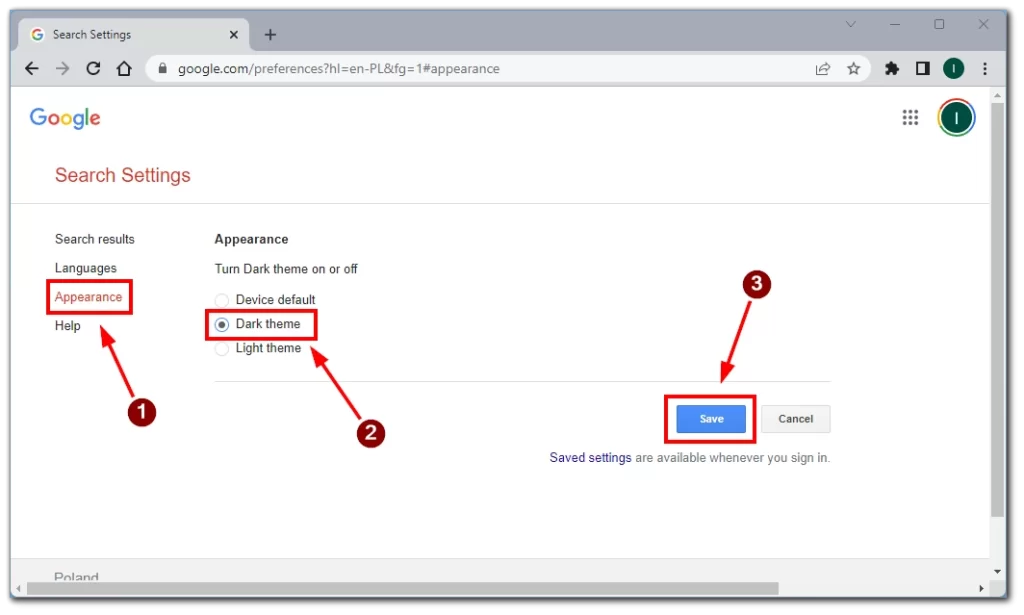Click the scroll left arrow
Viewport: 1024px width, 615px height.
pos(18,589)
